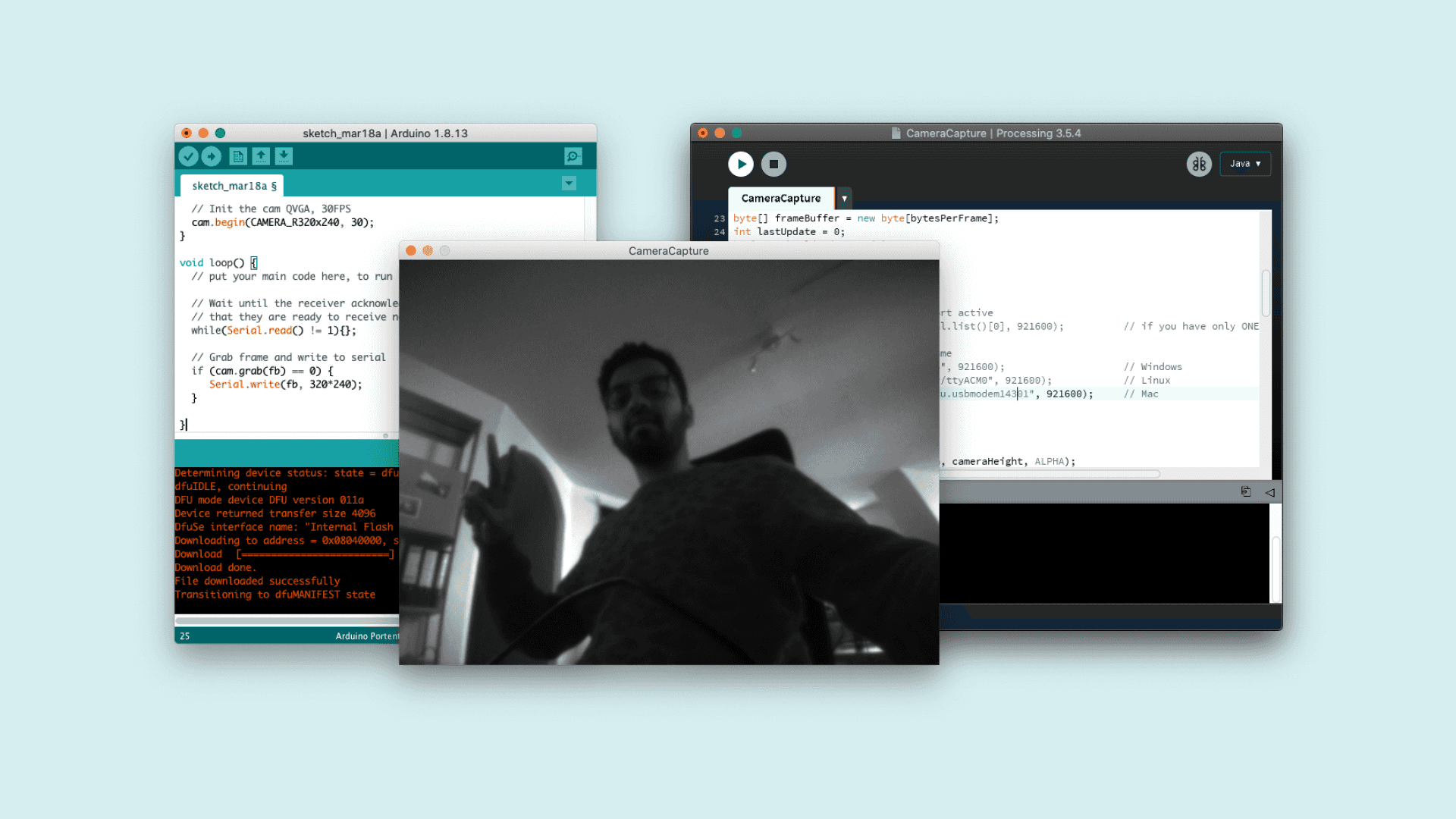This screenshot has width=1456, height=819.
Task: Click Arduino window title bar
Action: tap(385, 133)
